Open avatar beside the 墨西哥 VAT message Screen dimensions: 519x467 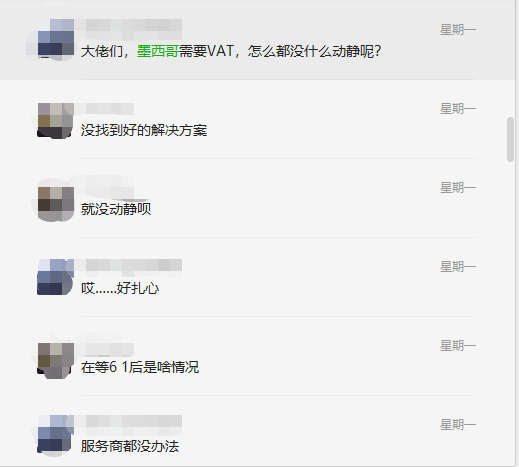click(x=56, y=39)
